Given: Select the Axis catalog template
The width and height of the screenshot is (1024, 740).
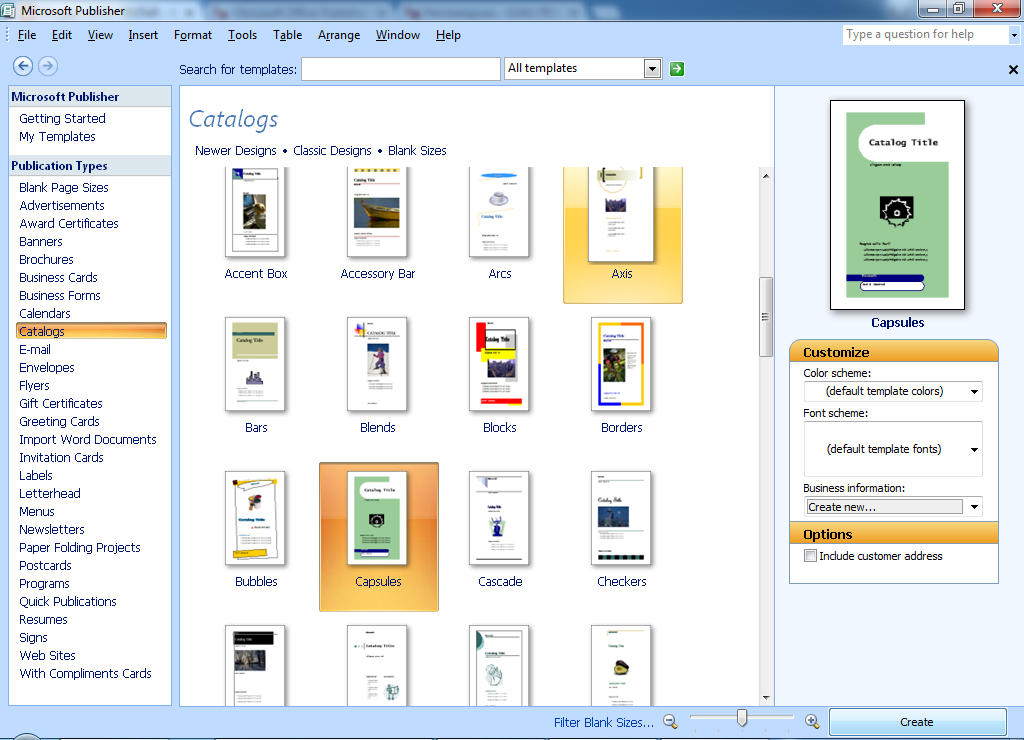Looking at the screenshot, I should 622,235.
